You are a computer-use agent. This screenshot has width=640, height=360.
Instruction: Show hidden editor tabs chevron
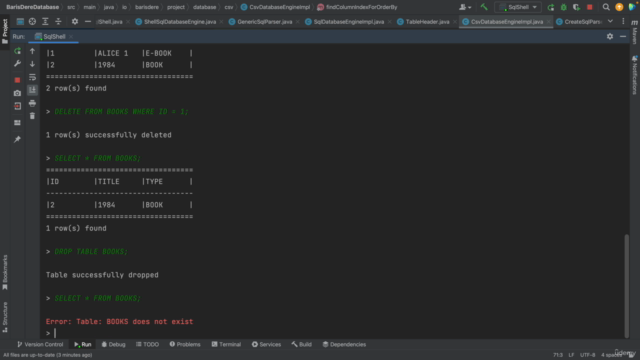pyautogui.click(x=610, y=21)
